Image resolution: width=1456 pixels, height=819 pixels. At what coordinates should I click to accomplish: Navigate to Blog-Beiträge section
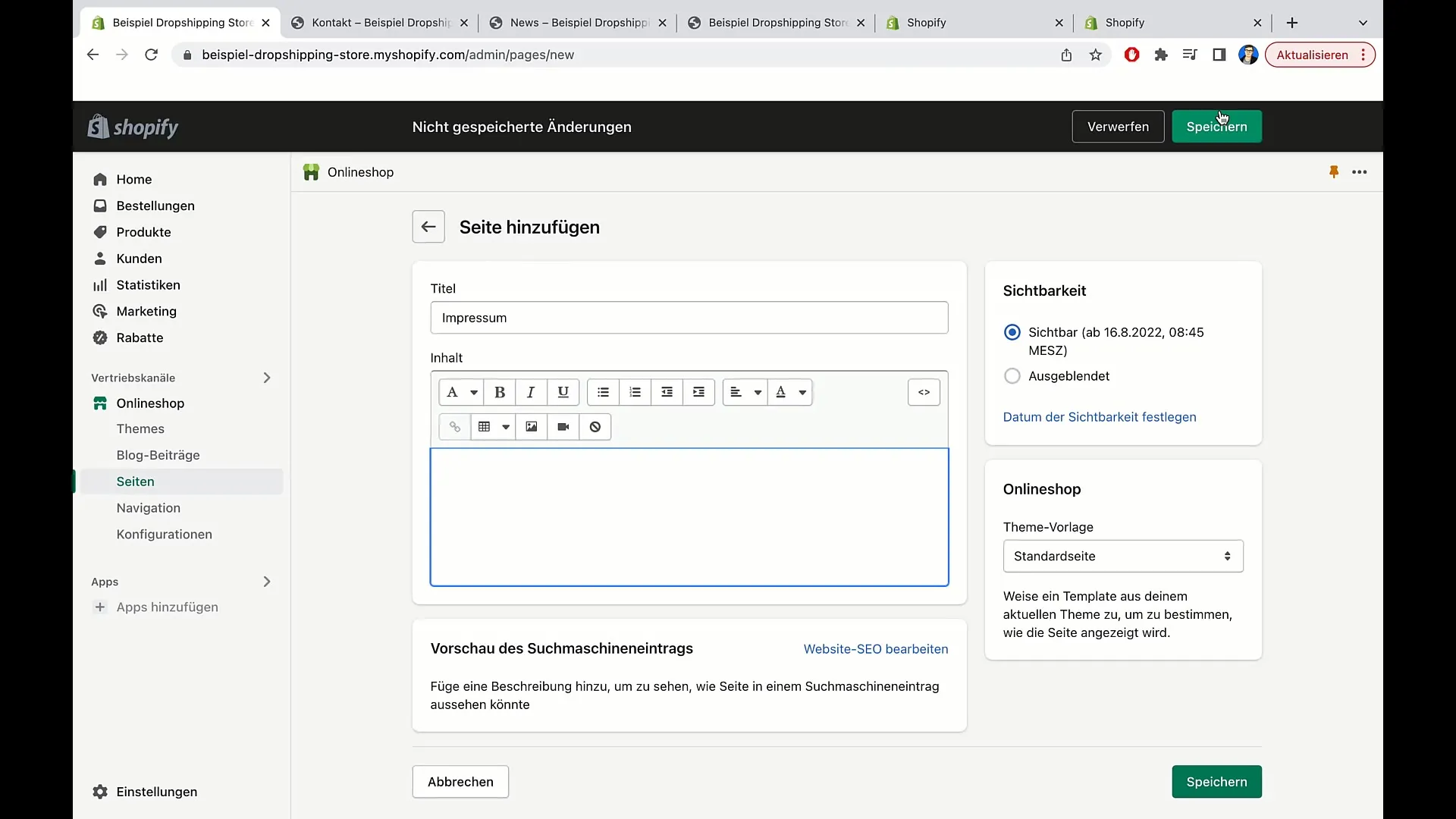159,455
